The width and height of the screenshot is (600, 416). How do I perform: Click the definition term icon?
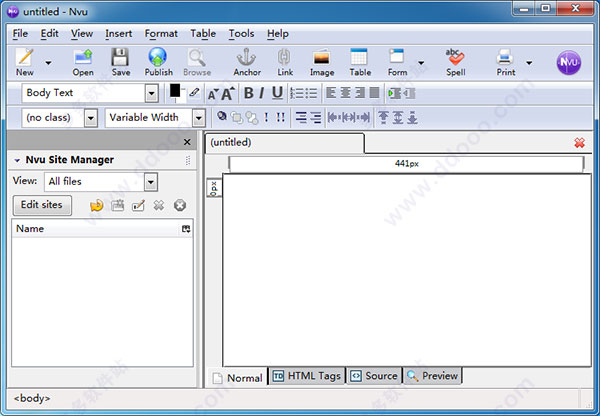pyautogui.click(x=301, y=117)
